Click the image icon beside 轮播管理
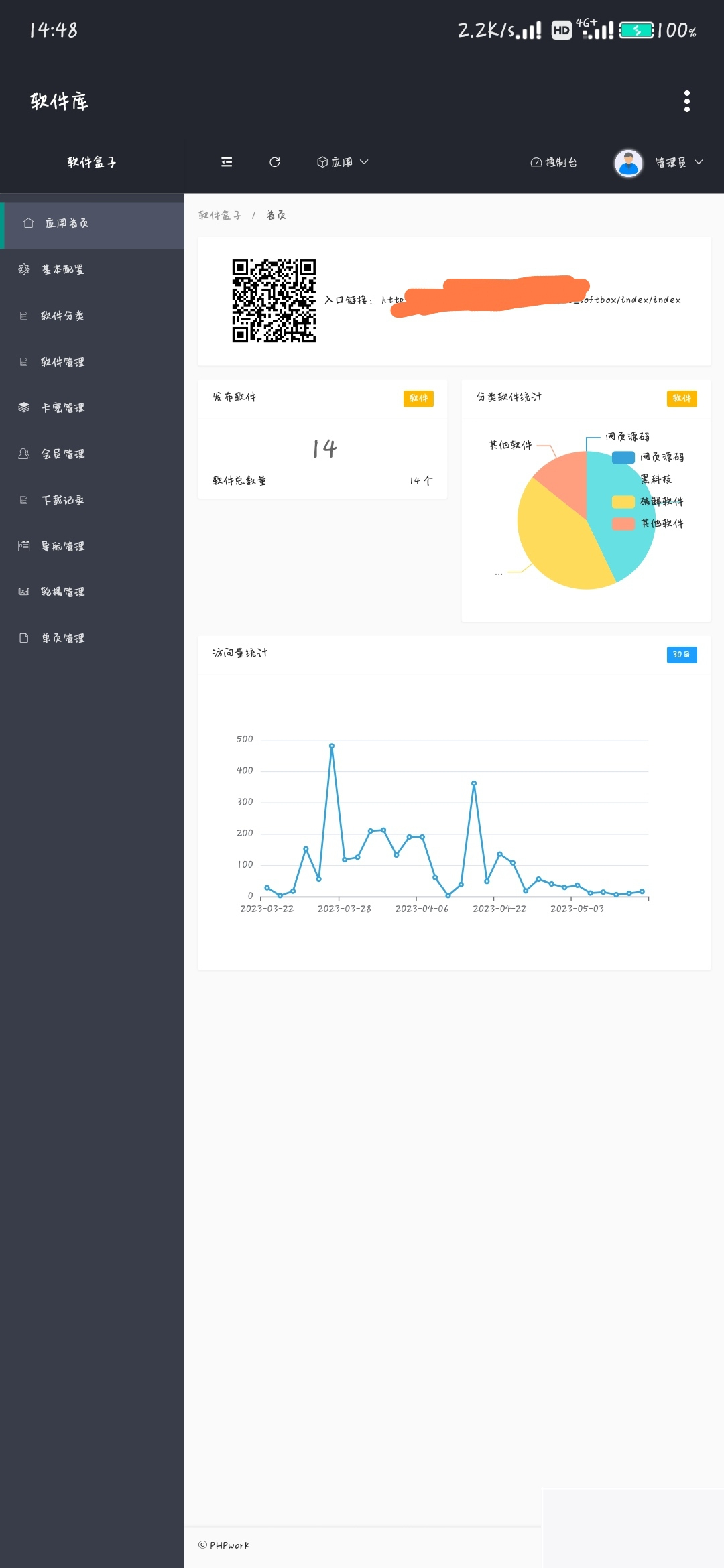This screenshot has width=724, height=1568. pyautogui.click(x=24, y=592)
